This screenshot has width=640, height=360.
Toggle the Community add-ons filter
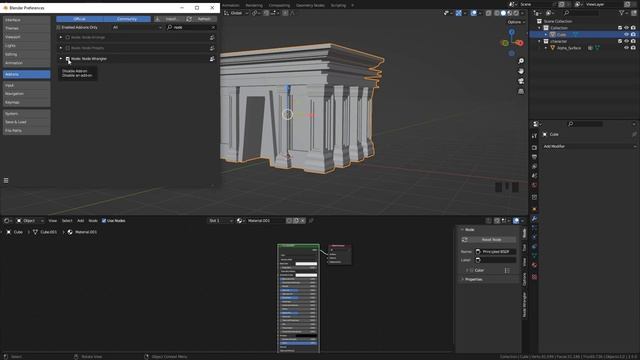coord(127,19)
